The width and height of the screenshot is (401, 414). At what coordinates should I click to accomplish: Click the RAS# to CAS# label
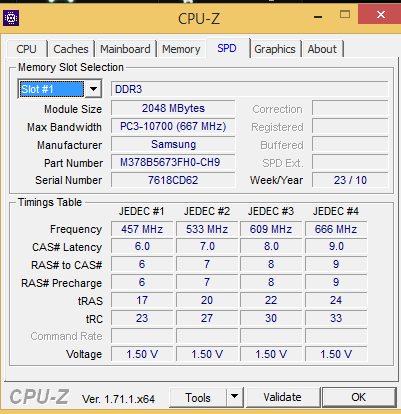(x=67, y=265)
